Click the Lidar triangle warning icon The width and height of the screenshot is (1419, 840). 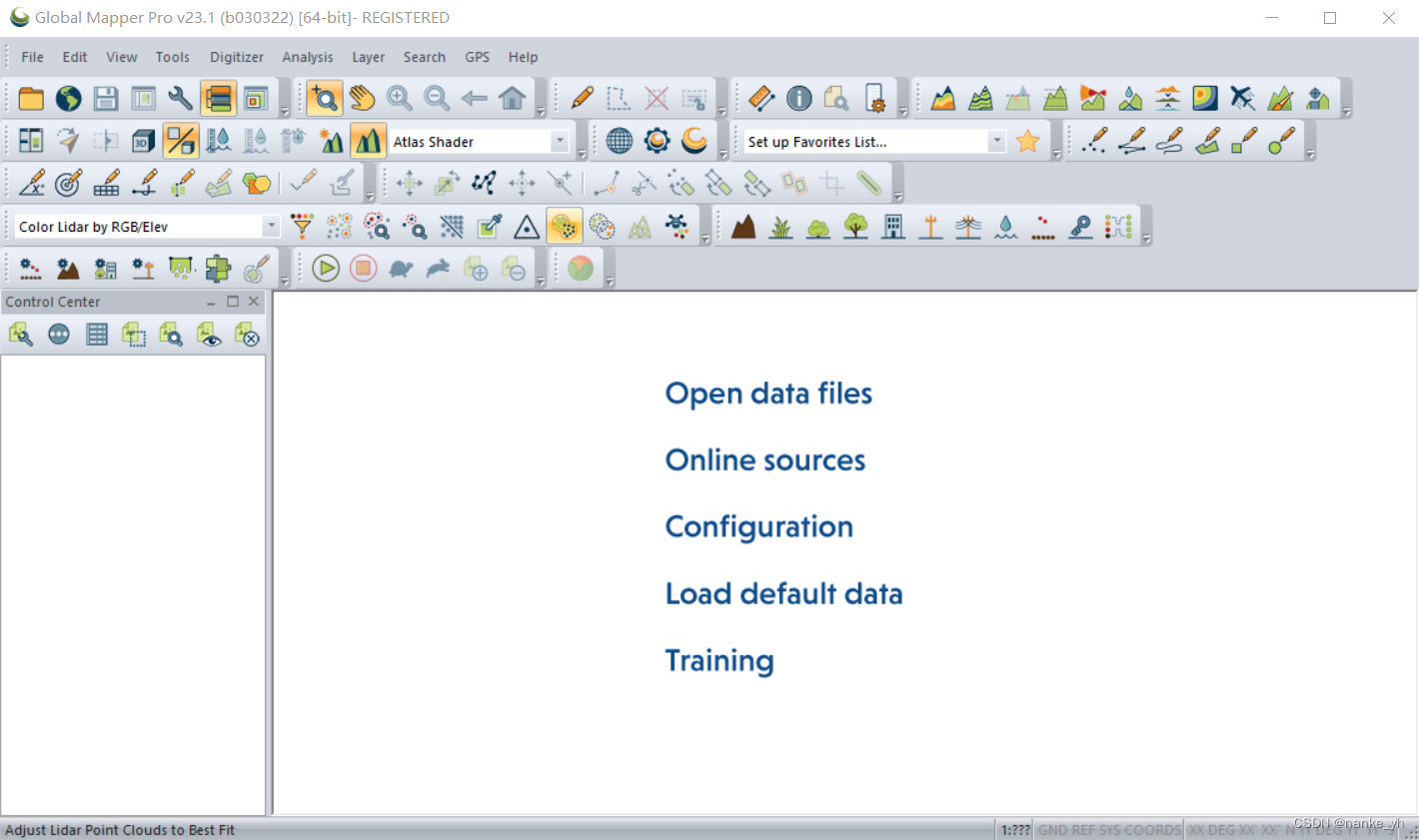(x=527, y=227)
